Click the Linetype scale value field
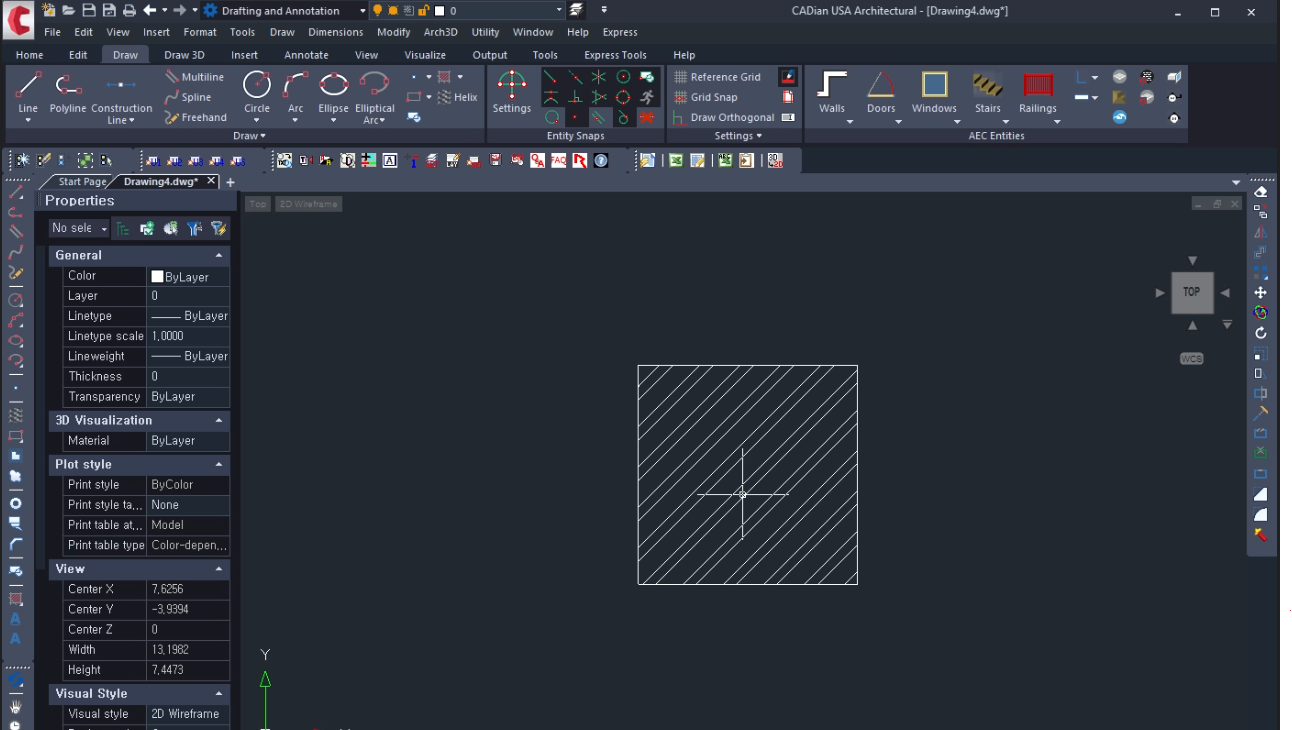The width and height of the screenshot is (1292, 730). tap(188, 337)
